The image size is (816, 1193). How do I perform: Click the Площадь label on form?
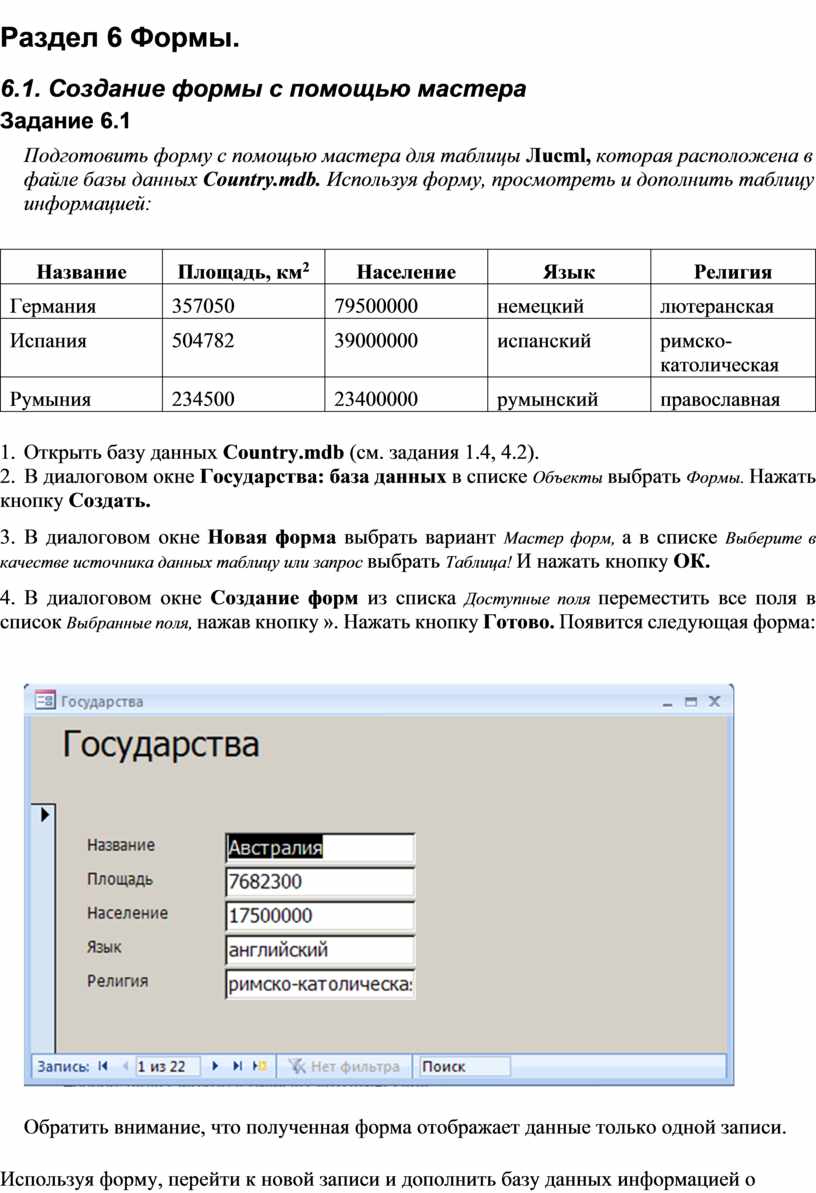point(120,880)
